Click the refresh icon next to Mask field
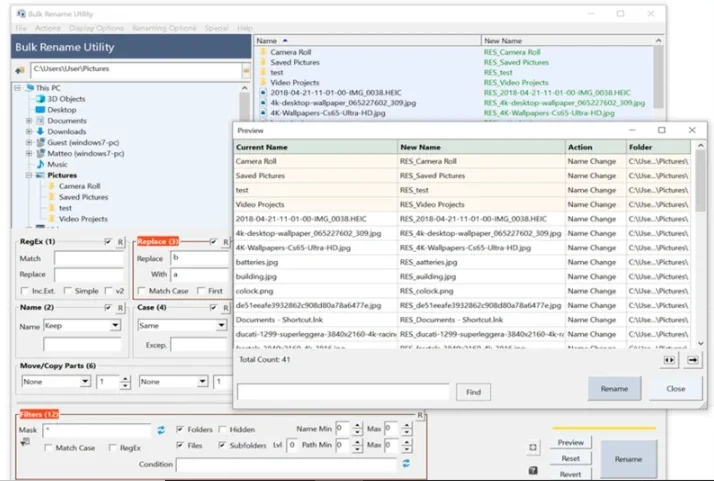 161,430
